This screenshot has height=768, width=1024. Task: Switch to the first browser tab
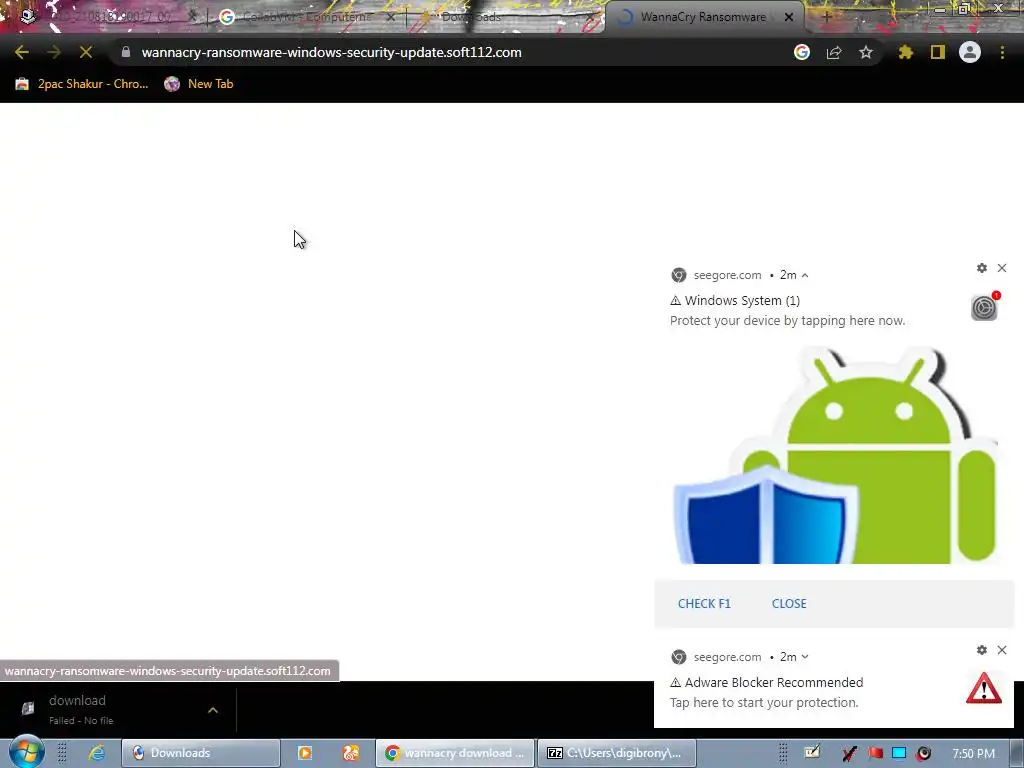(x=108, y=17)
